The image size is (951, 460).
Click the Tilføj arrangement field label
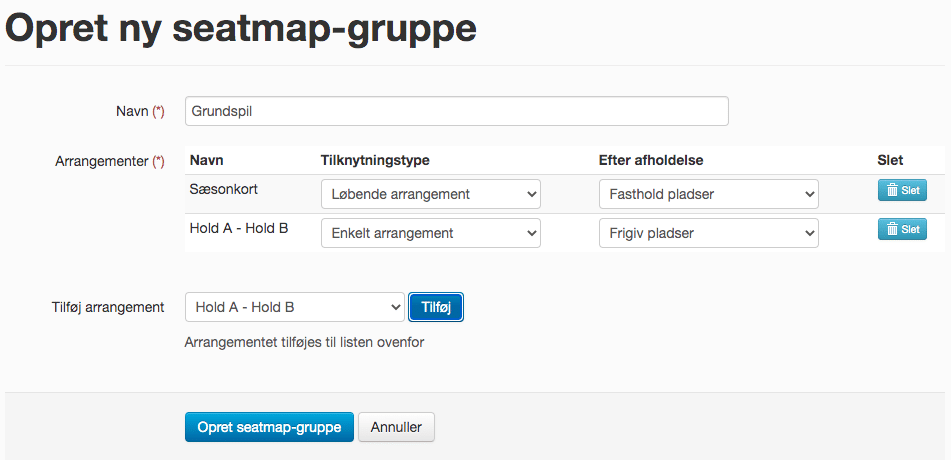108,307
